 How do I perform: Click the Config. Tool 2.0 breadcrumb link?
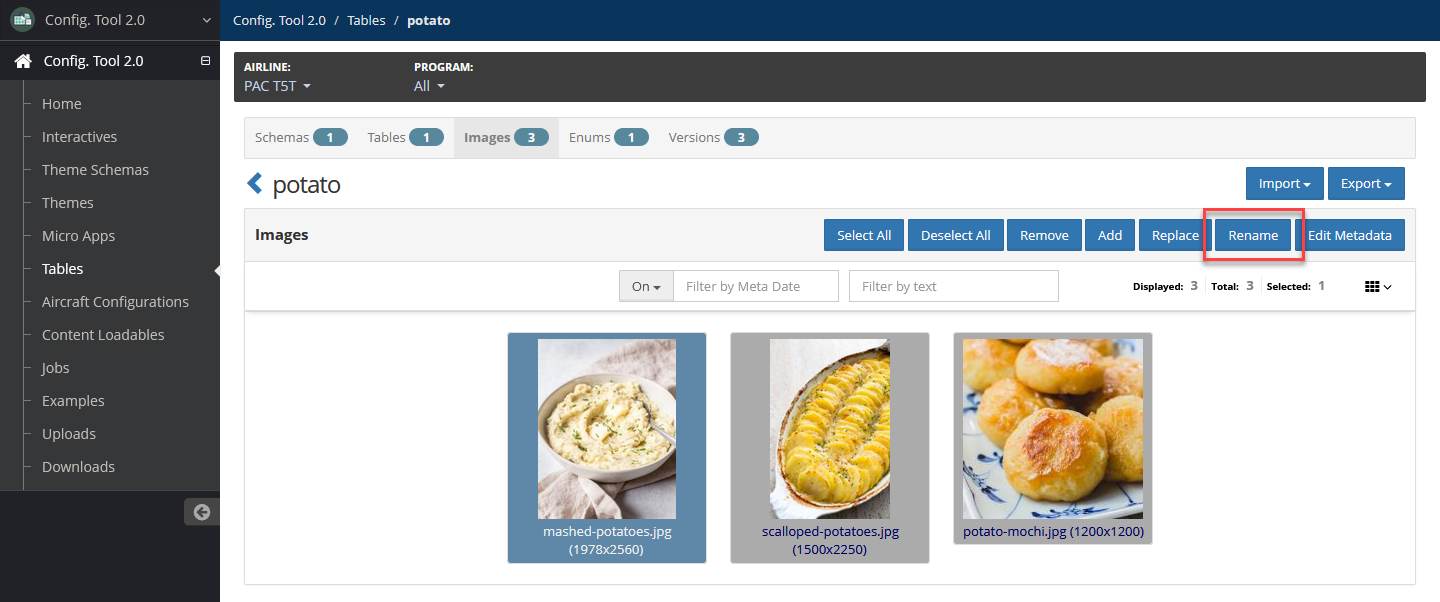tap(279, 20)
